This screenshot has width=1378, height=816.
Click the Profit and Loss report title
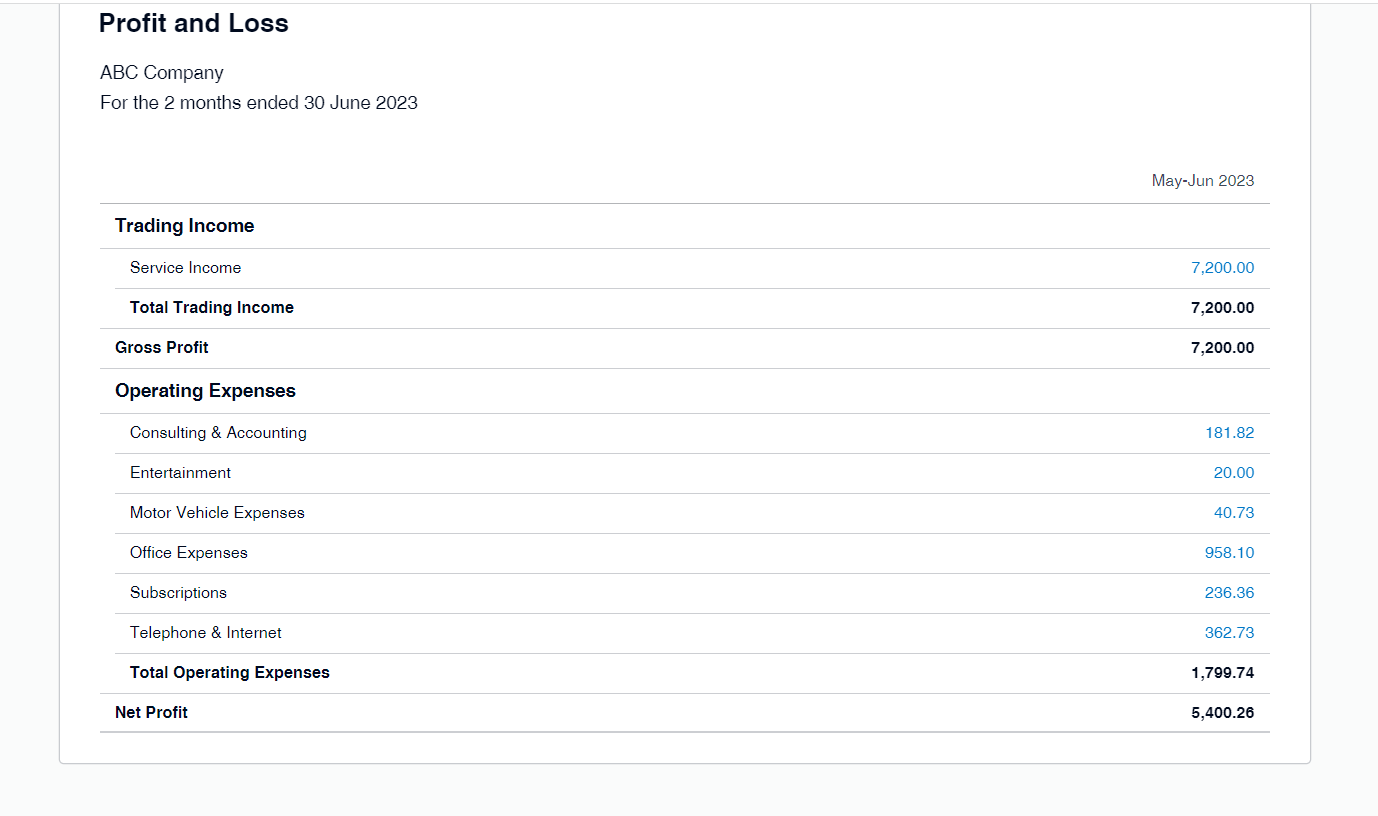194,24
